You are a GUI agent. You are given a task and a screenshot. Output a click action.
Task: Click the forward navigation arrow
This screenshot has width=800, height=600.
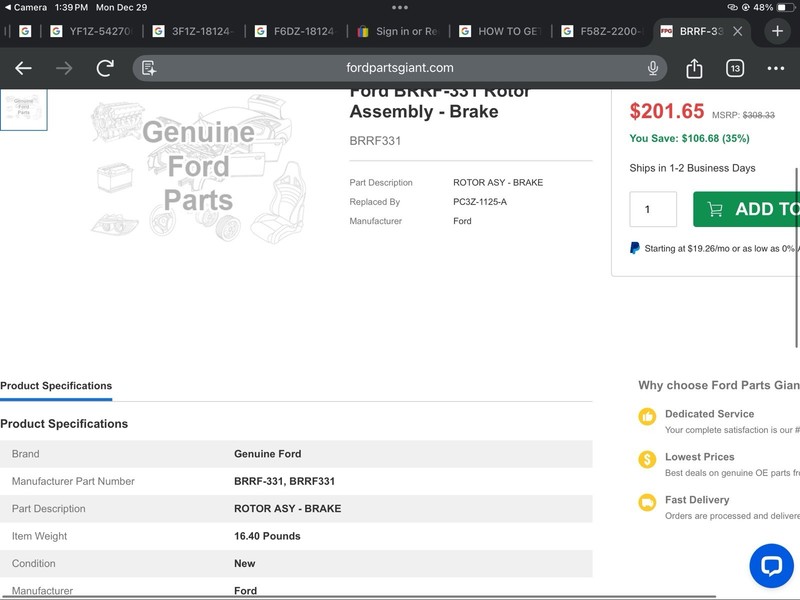click(x=64, y=68)
